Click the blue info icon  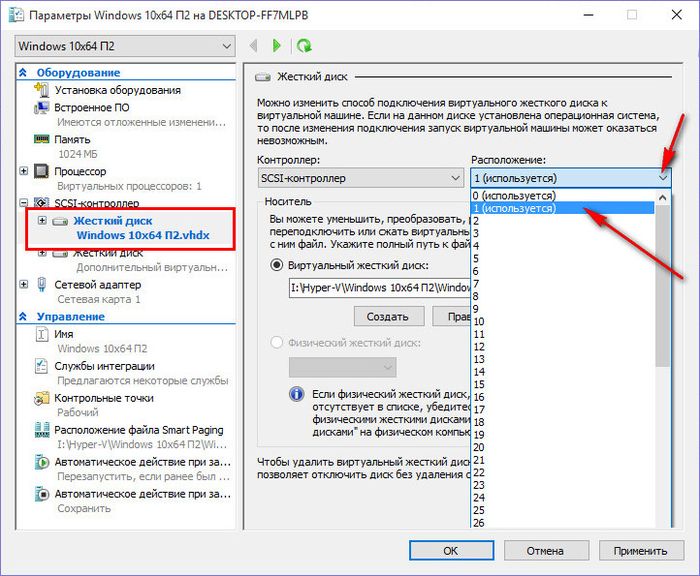coord(297,394)
